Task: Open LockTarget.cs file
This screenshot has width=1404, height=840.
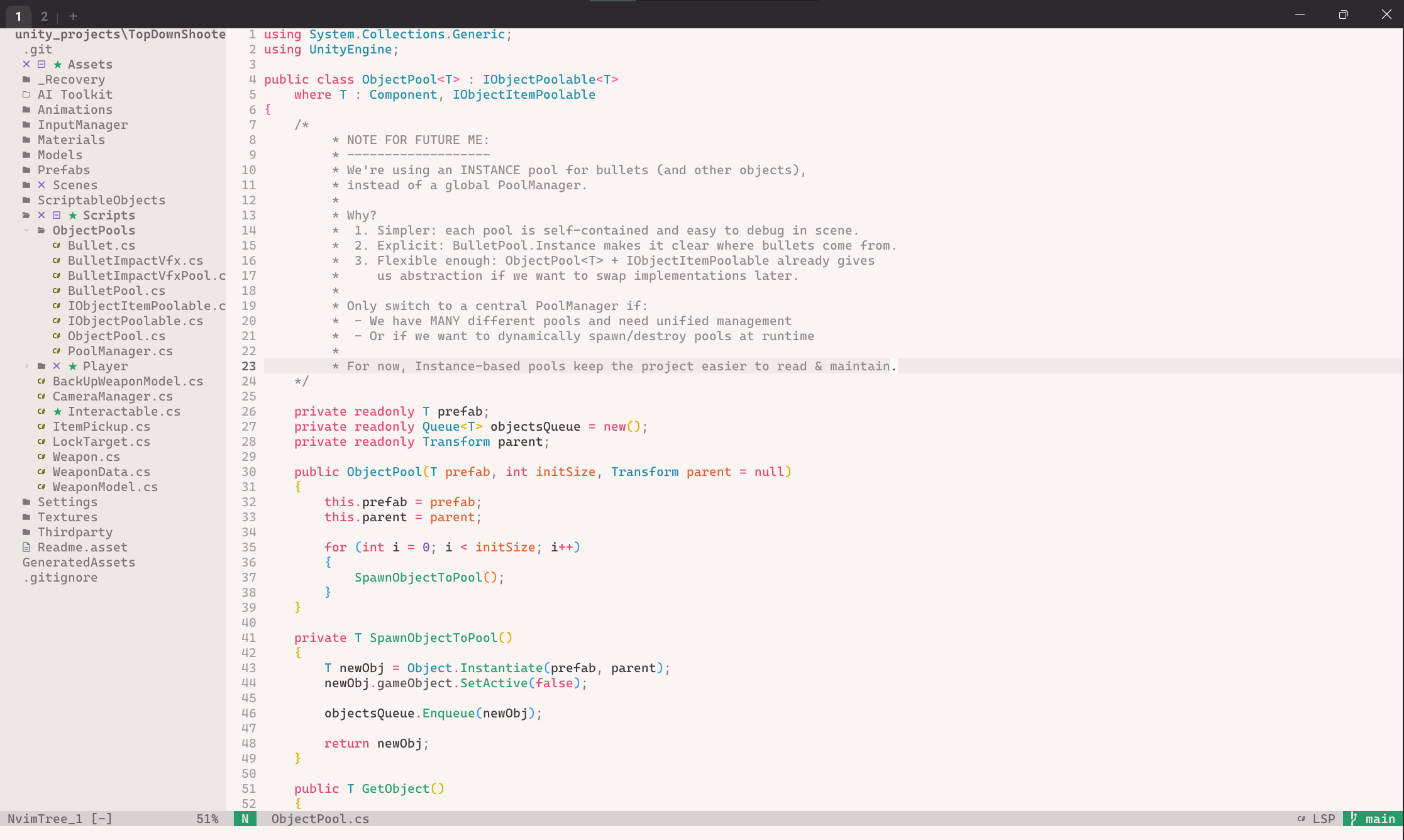Action: [102, 442]
